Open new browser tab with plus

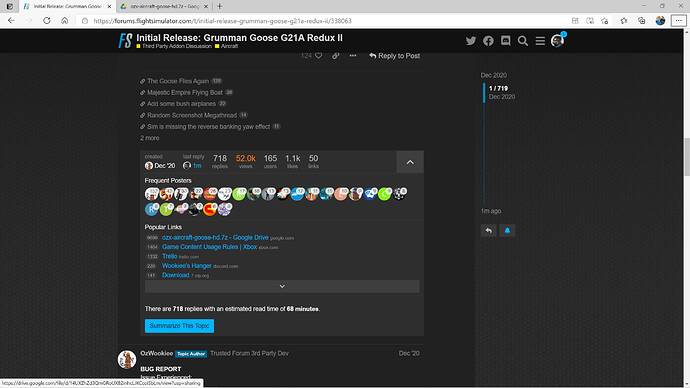point(220,6)
